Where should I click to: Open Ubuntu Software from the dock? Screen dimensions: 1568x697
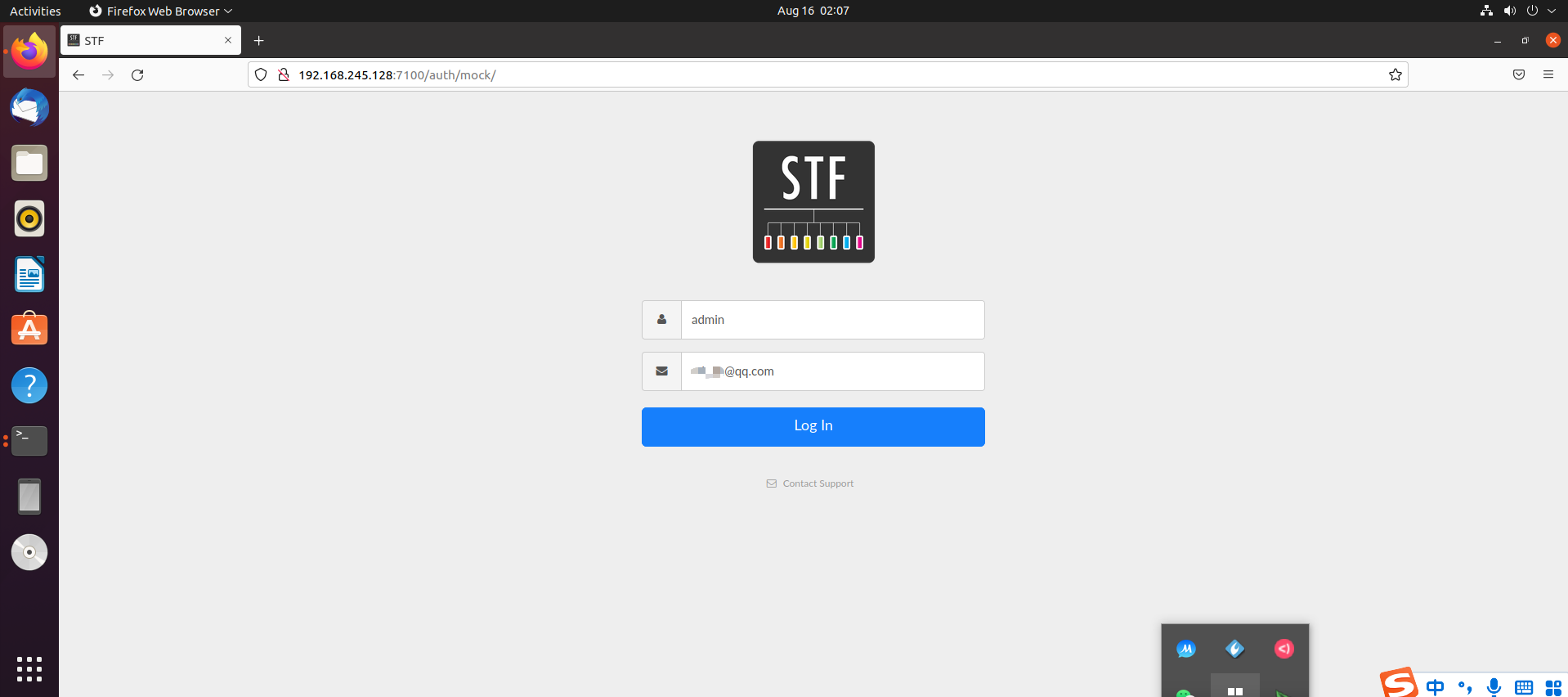(x=29, y=330)
